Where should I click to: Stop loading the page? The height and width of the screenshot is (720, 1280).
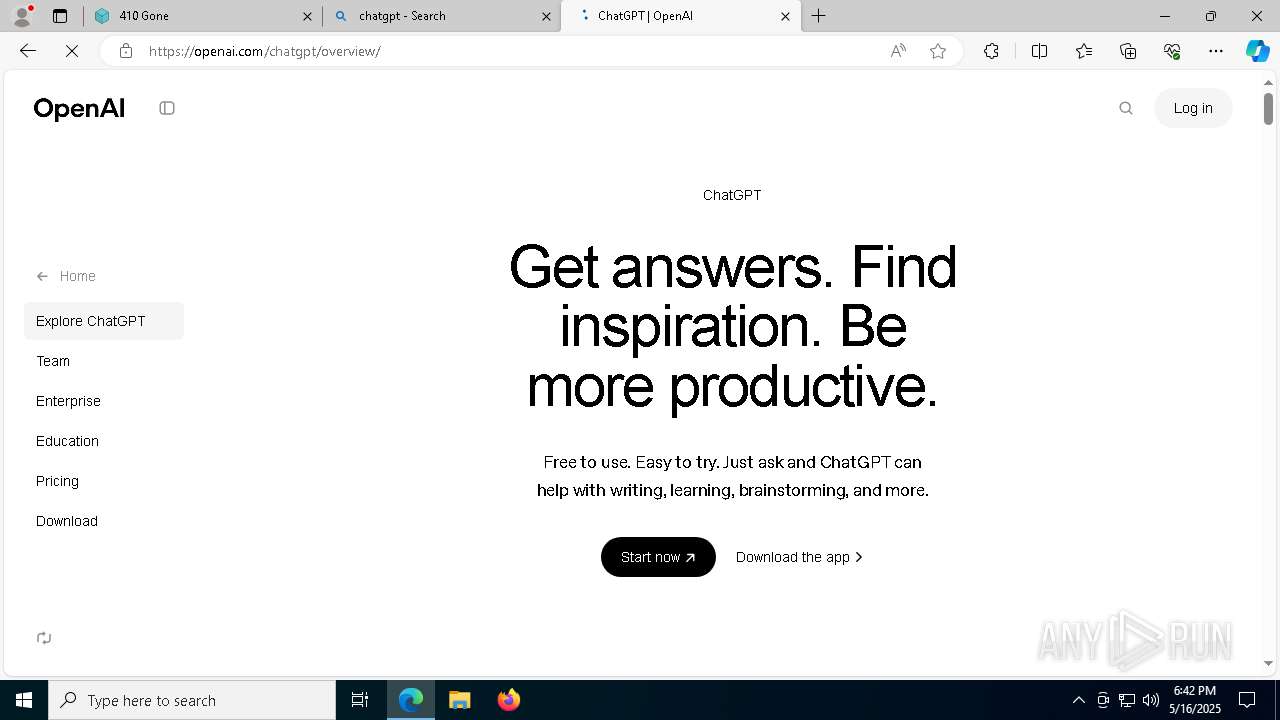coord(72,51)
